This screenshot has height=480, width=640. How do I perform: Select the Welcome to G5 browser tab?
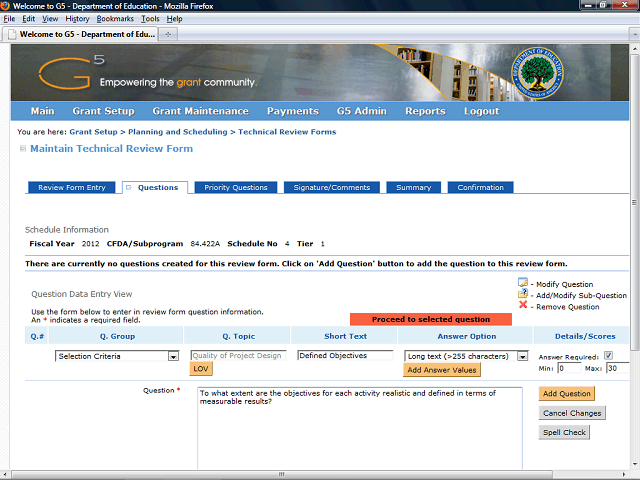(x=80, y=34)
